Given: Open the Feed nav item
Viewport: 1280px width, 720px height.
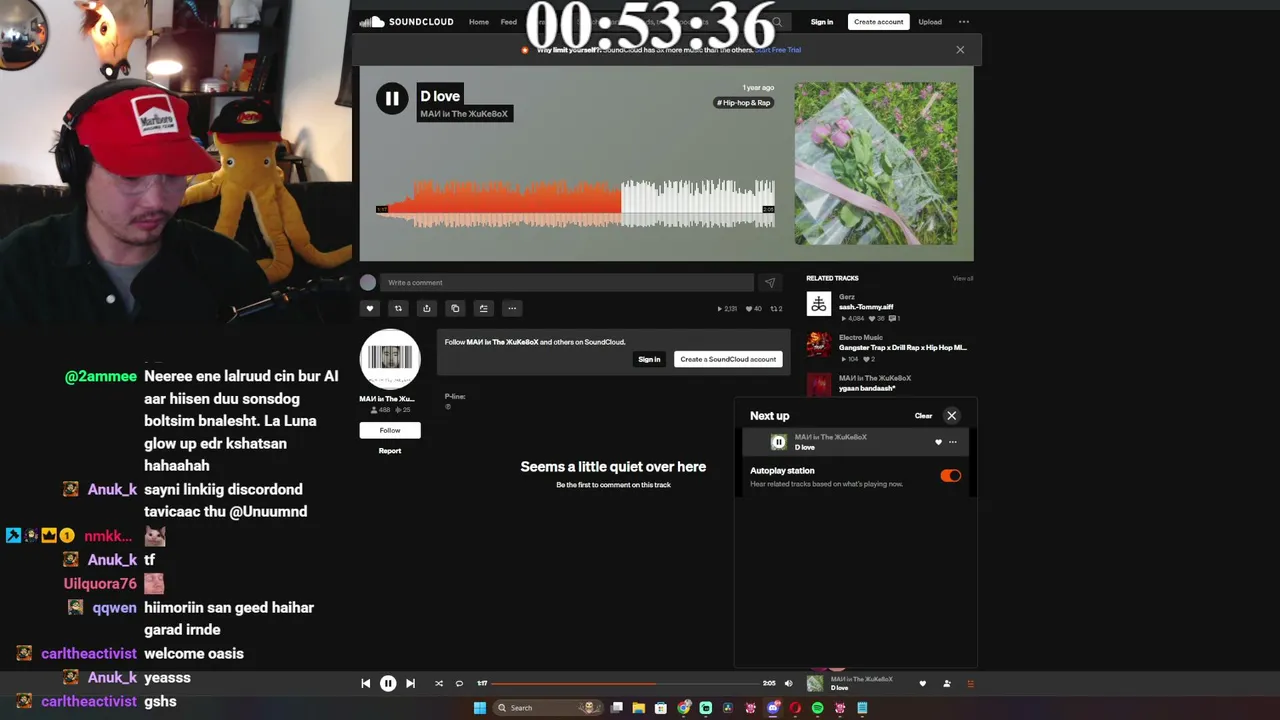Looking at the screenshot, I should pos(509,22).
